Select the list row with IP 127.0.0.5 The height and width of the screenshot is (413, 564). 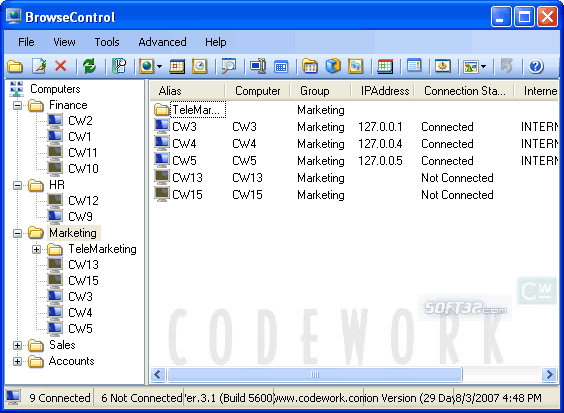tap(354, 160)
